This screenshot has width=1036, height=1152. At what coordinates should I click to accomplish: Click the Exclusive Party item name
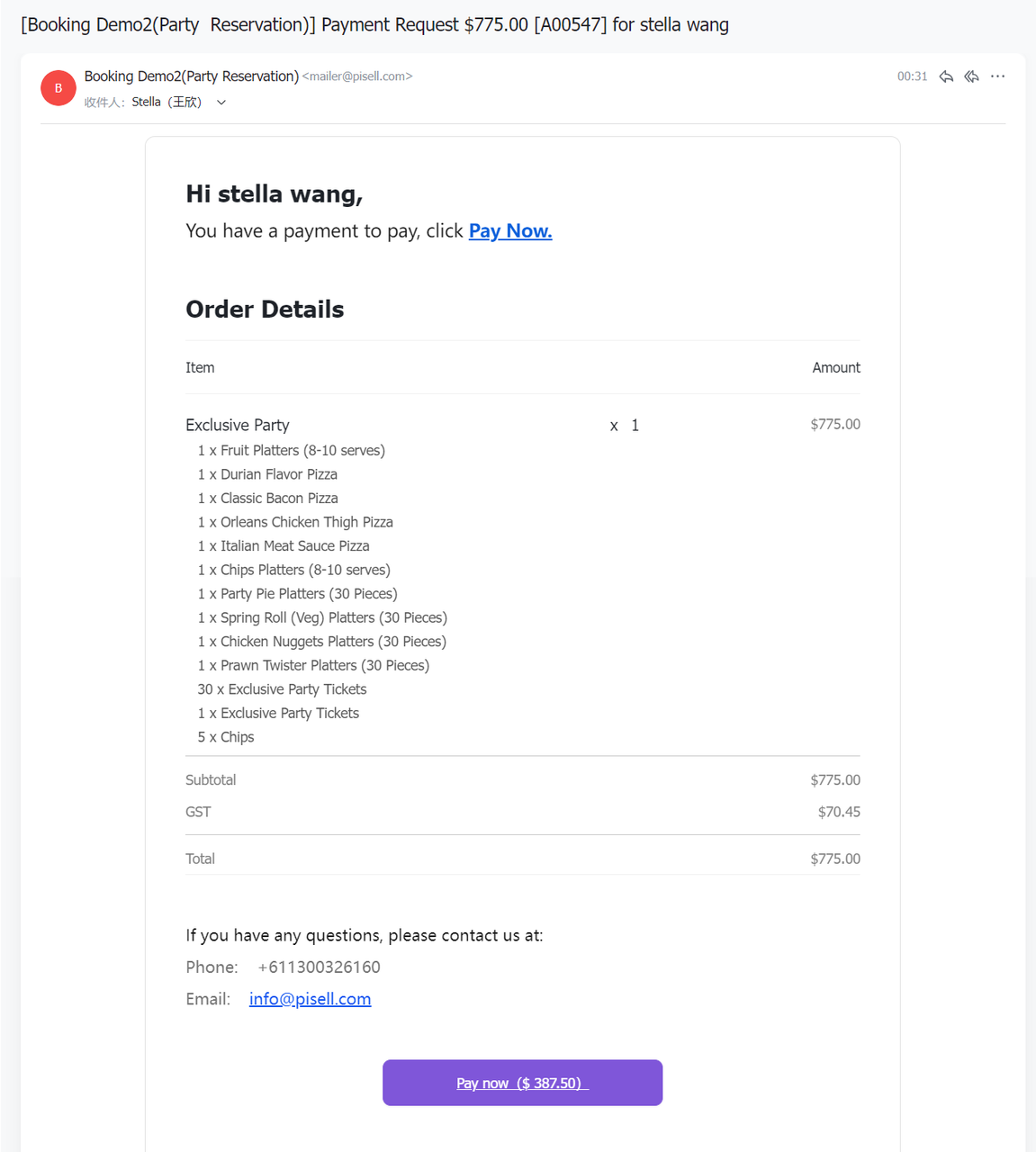point(238,425)
